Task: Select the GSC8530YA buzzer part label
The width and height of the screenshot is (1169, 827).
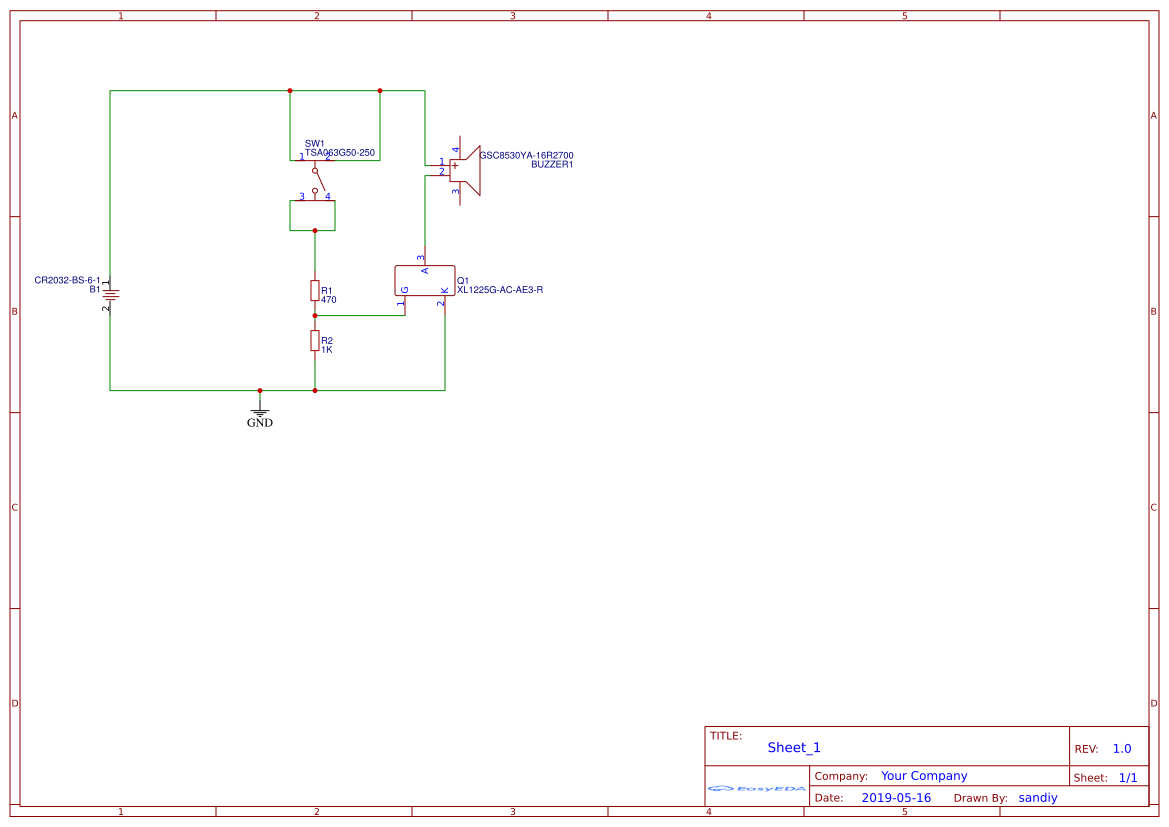Action: pos(527,156)
